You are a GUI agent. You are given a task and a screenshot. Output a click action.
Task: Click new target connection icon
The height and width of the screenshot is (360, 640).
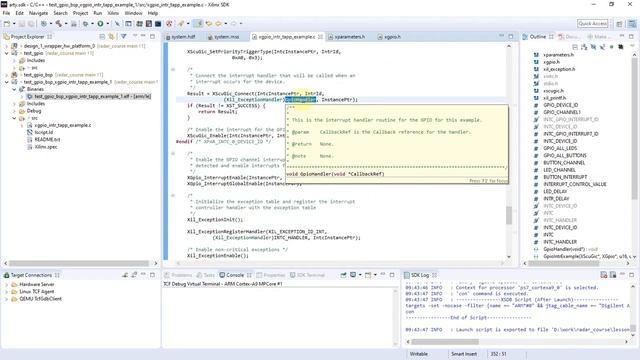coord(125,275)
